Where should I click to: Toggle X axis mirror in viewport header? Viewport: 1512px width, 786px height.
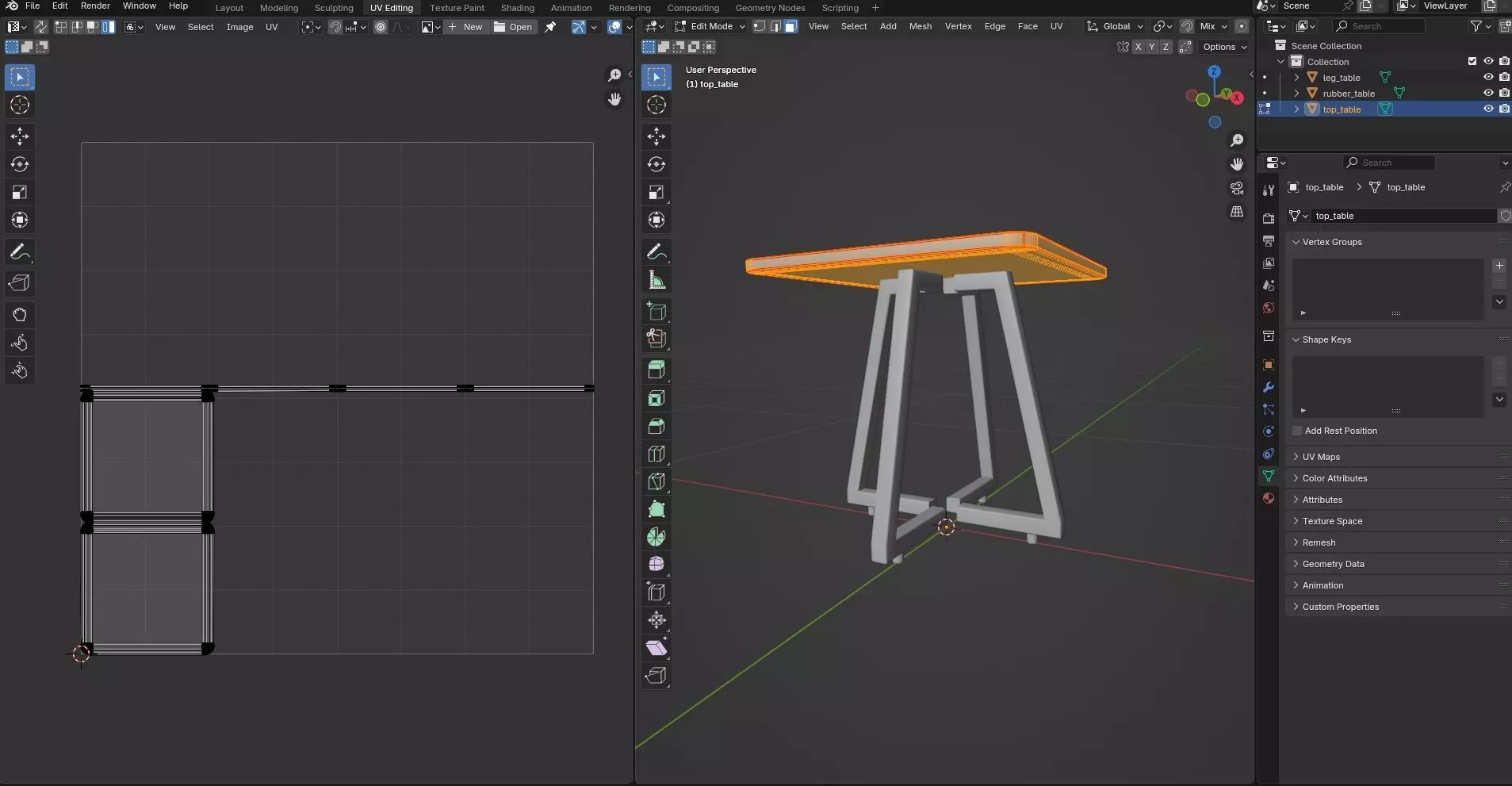tap(1138, 47)
